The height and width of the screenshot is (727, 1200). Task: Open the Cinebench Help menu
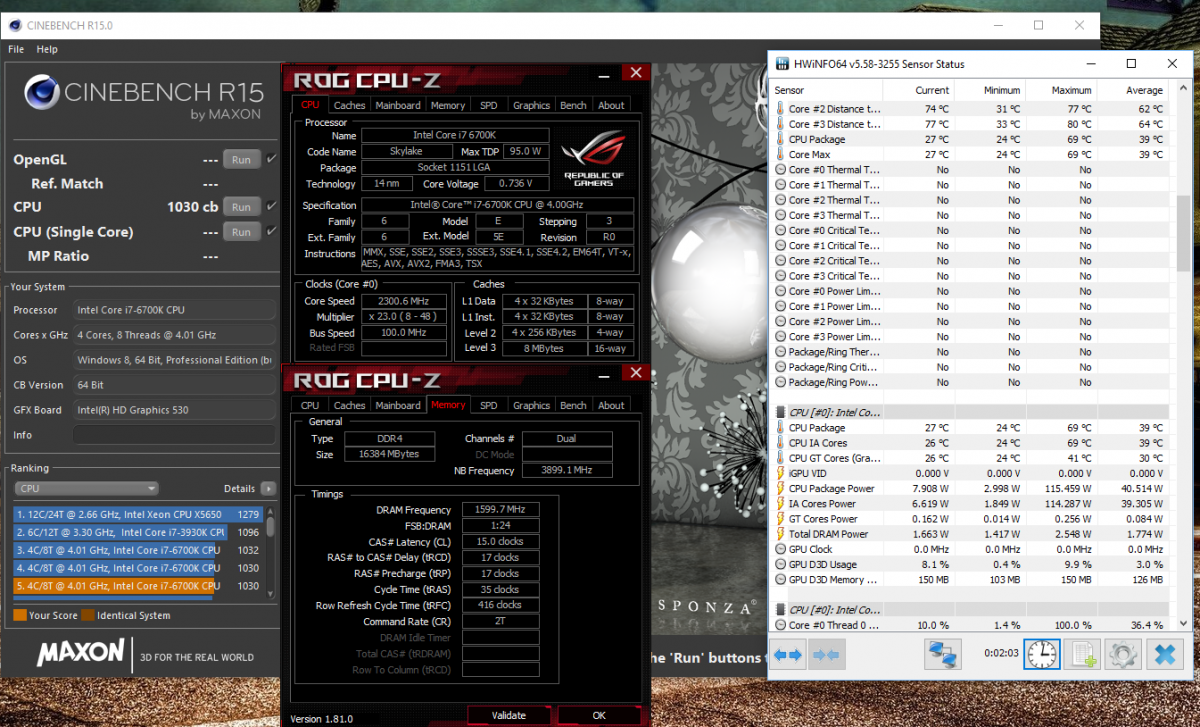coord(47,49)
